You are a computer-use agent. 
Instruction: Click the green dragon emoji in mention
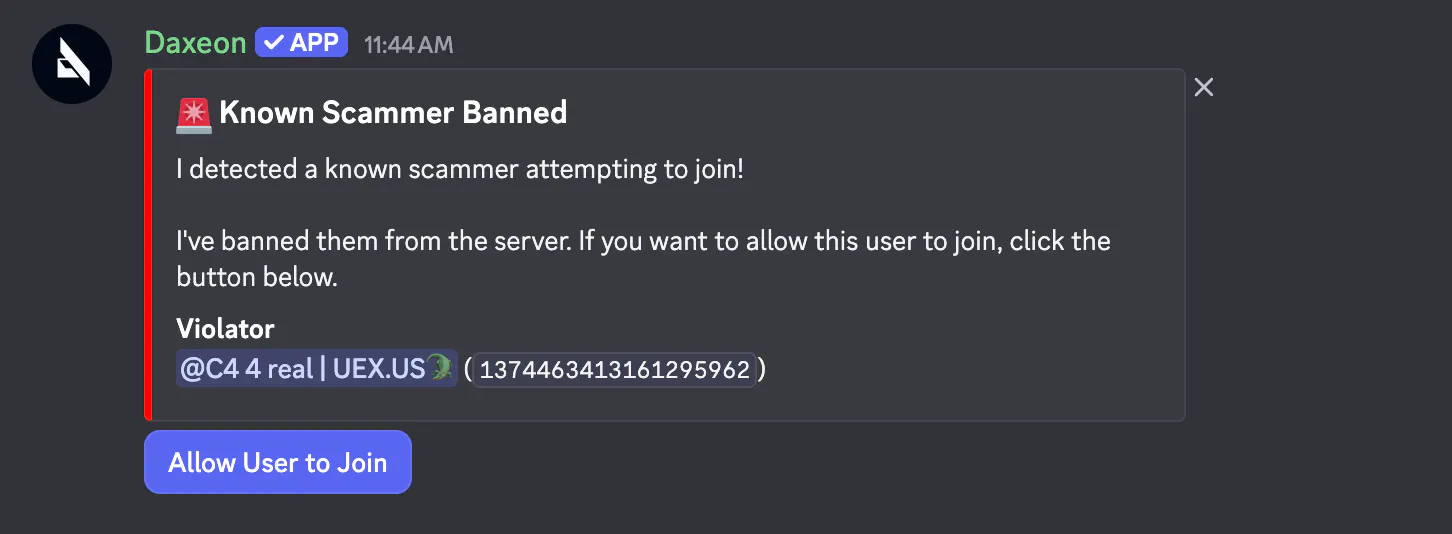(x=440, y=369)
